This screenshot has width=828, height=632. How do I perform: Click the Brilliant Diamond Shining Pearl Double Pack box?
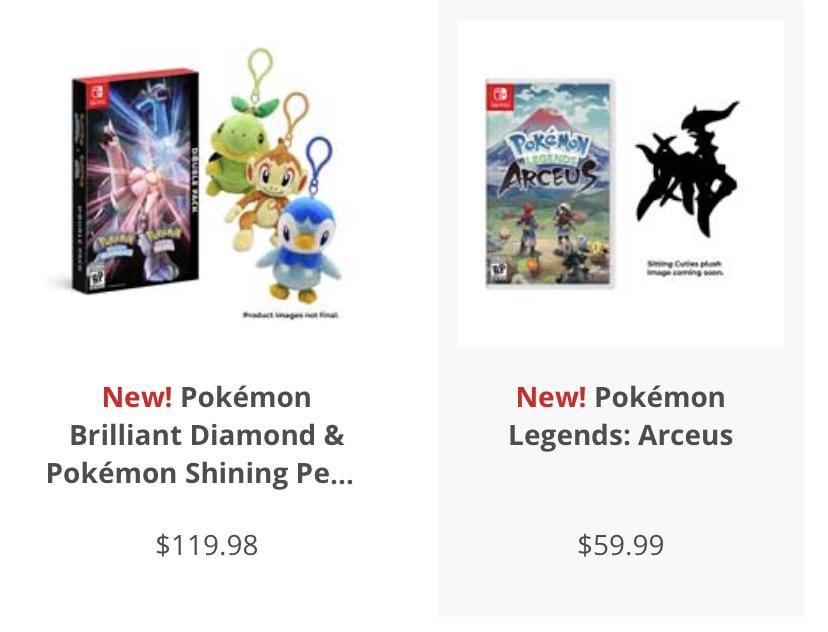(x=135, y=180)
